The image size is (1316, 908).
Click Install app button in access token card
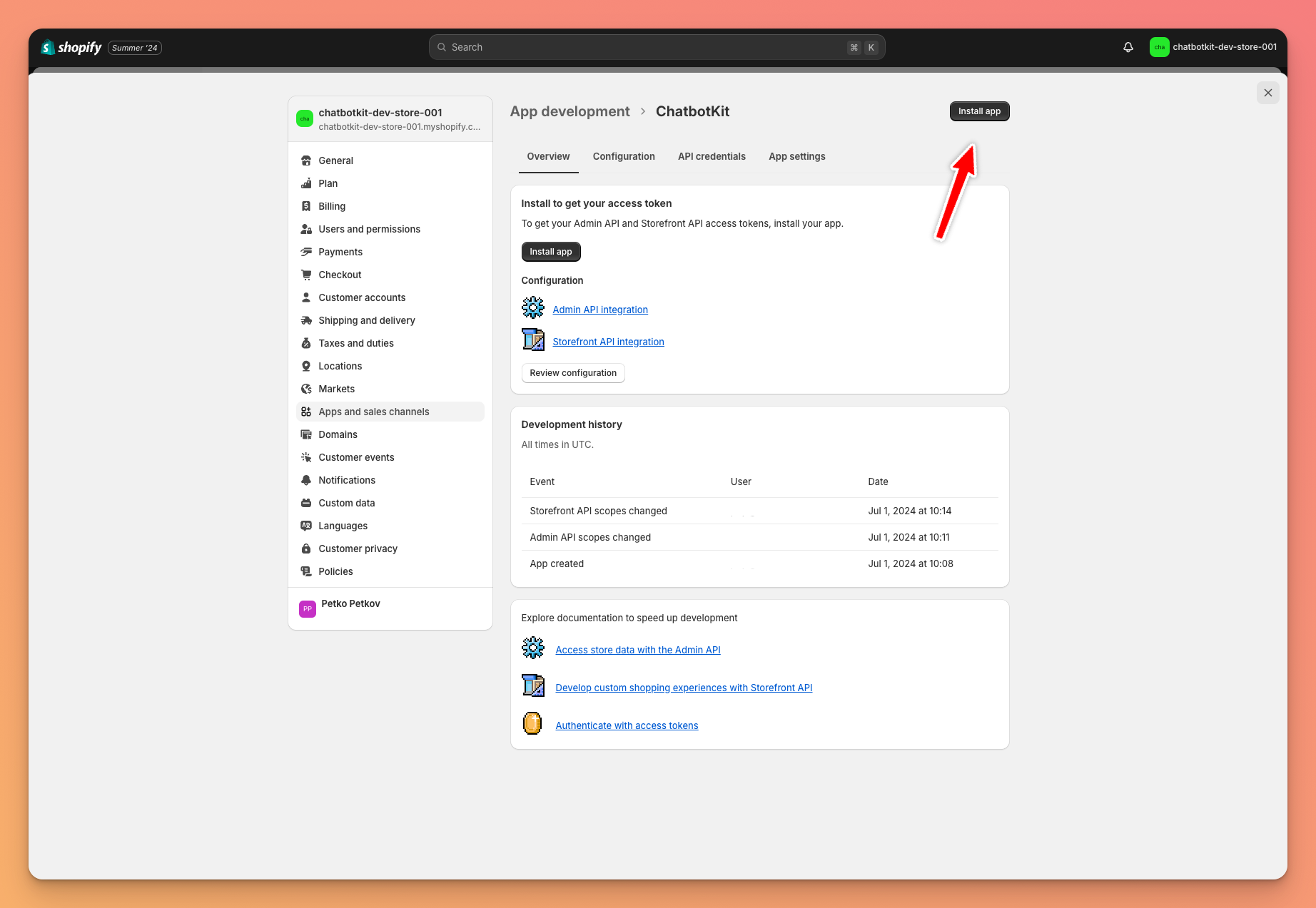coord(551,252)
